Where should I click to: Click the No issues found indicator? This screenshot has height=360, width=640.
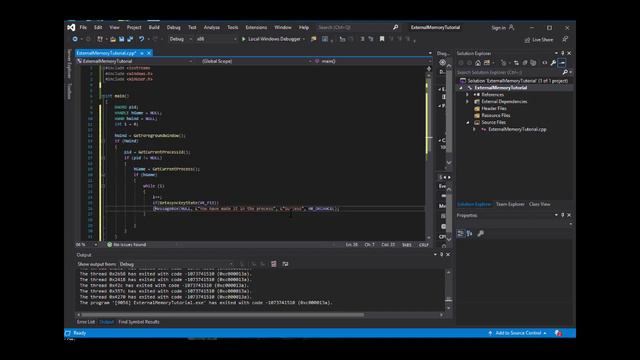tap(127, 244)
